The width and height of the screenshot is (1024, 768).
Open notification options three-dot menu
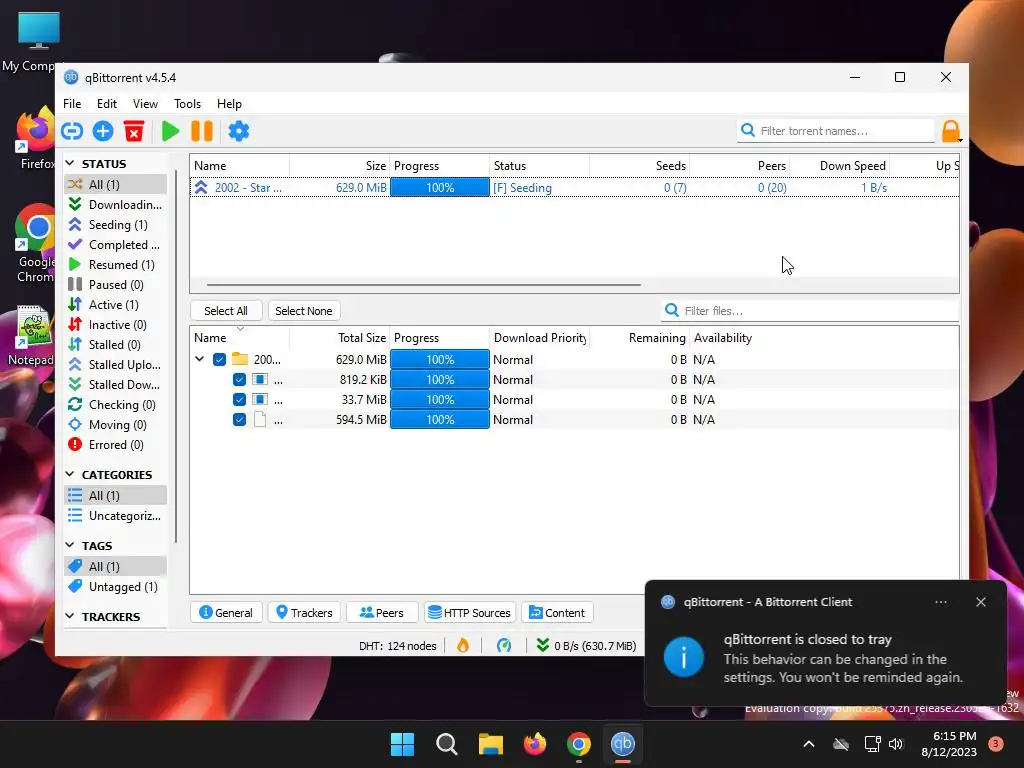point(941,602)
